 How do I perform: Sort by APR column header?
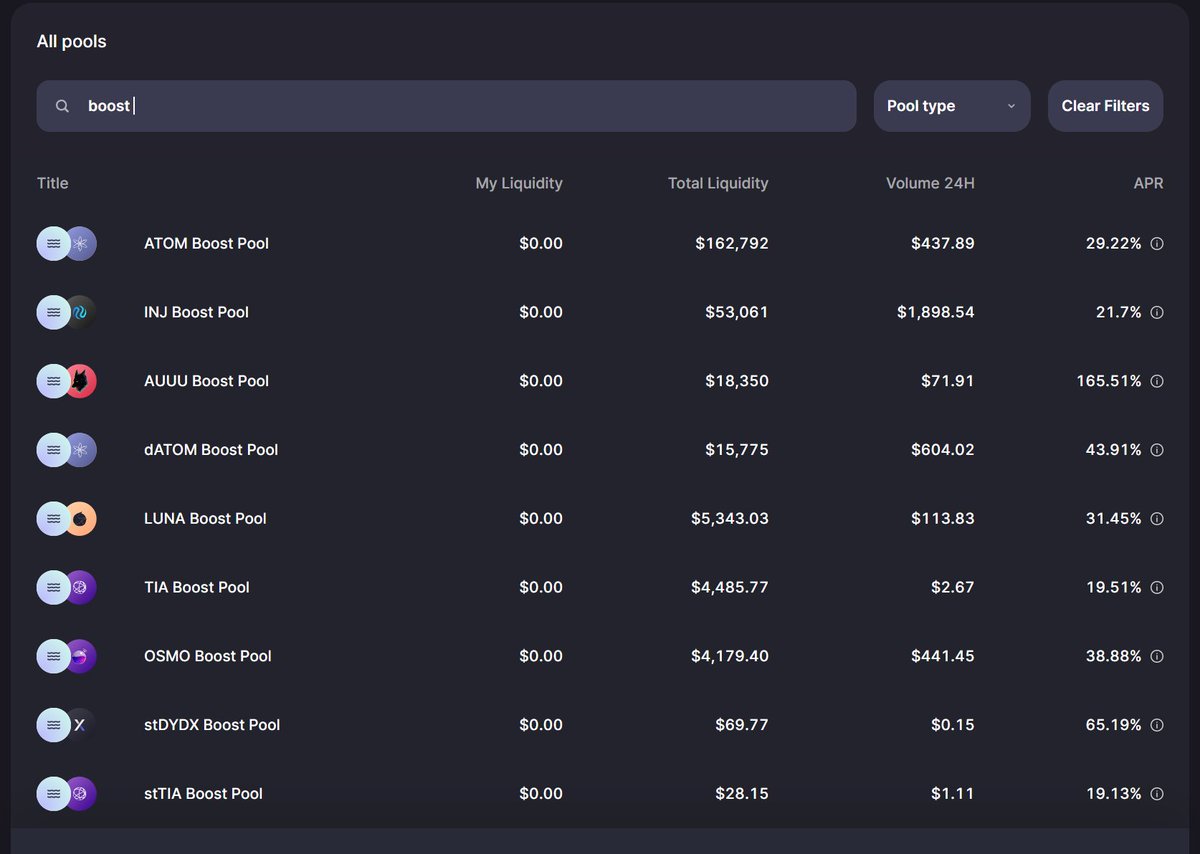coord(1149,183)
